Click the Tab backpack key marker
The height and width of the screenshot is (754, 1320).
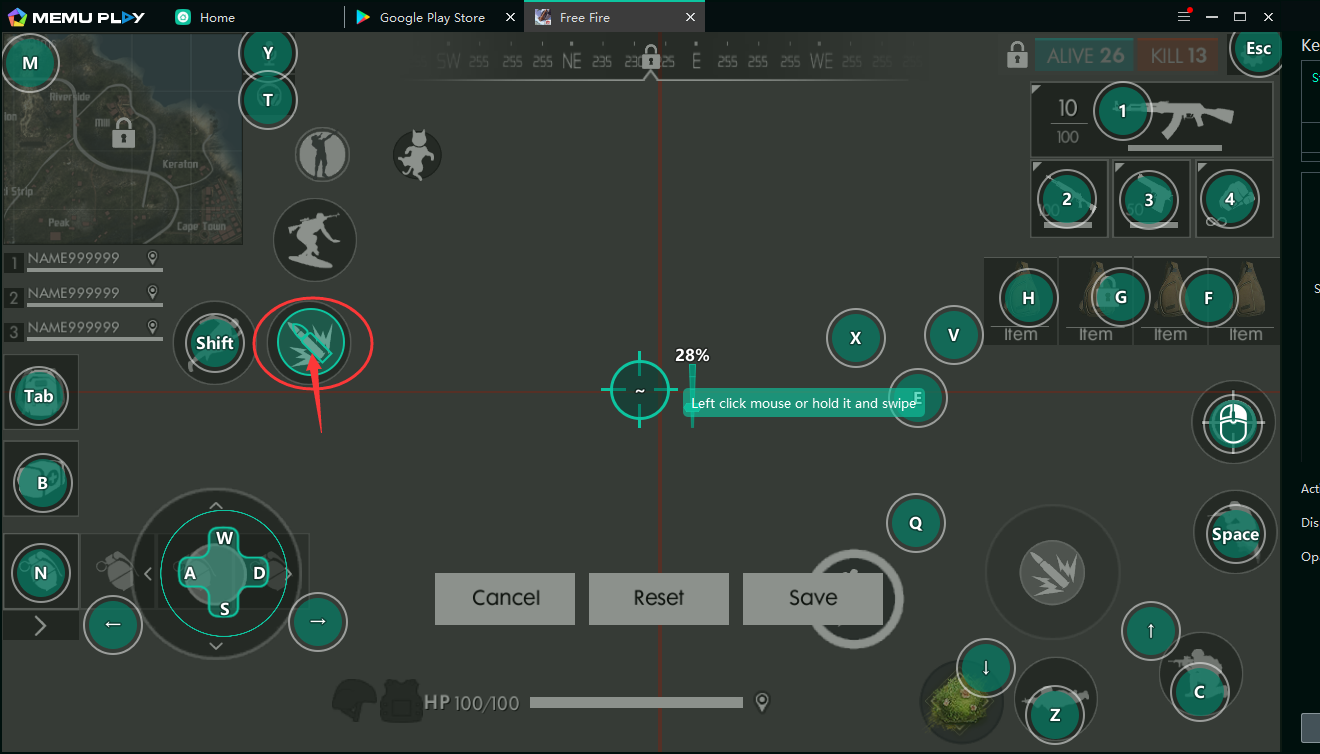coord(39,396)
